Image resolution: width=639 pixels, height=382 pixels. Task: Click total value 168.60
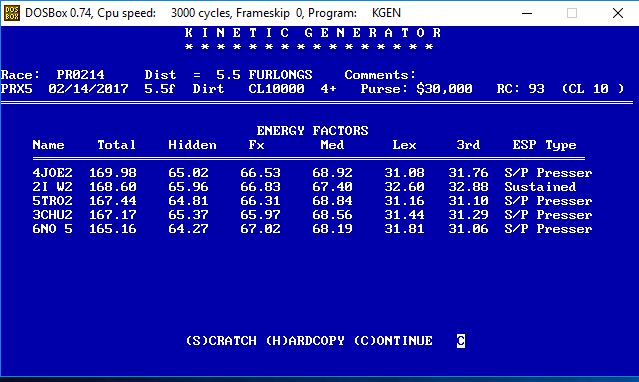coord(113,187)
